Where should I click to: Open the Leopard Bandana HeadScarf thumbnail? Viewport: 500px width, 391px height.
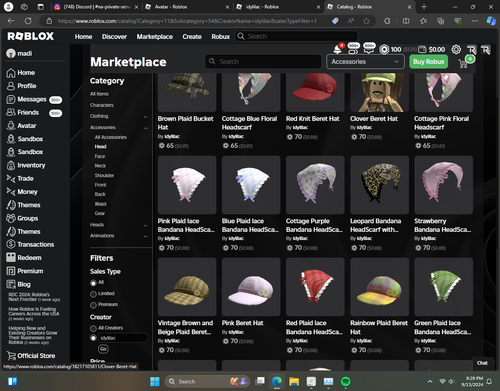(379, 185)
